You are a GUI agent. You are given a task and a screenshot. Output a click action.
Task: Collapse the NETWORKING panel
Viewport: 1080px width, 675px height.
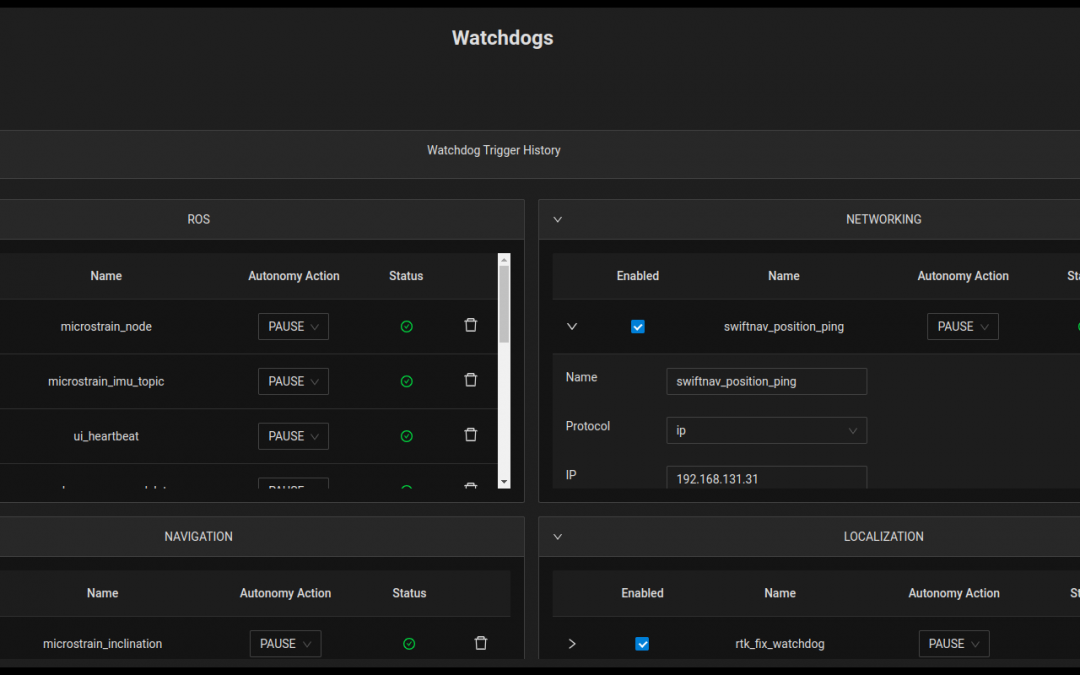pyautogui.click(x=558, y=219)
